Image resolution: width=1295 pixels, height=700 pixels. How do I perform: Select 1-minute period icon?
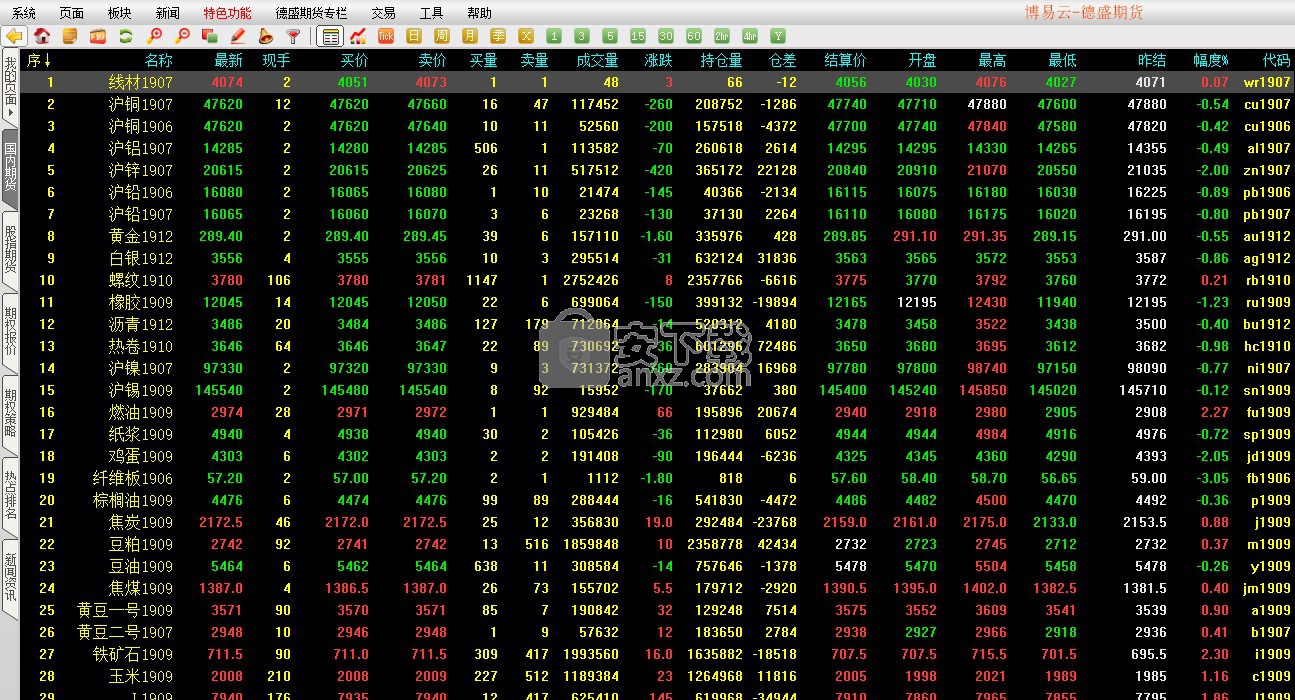coord(554,36)
